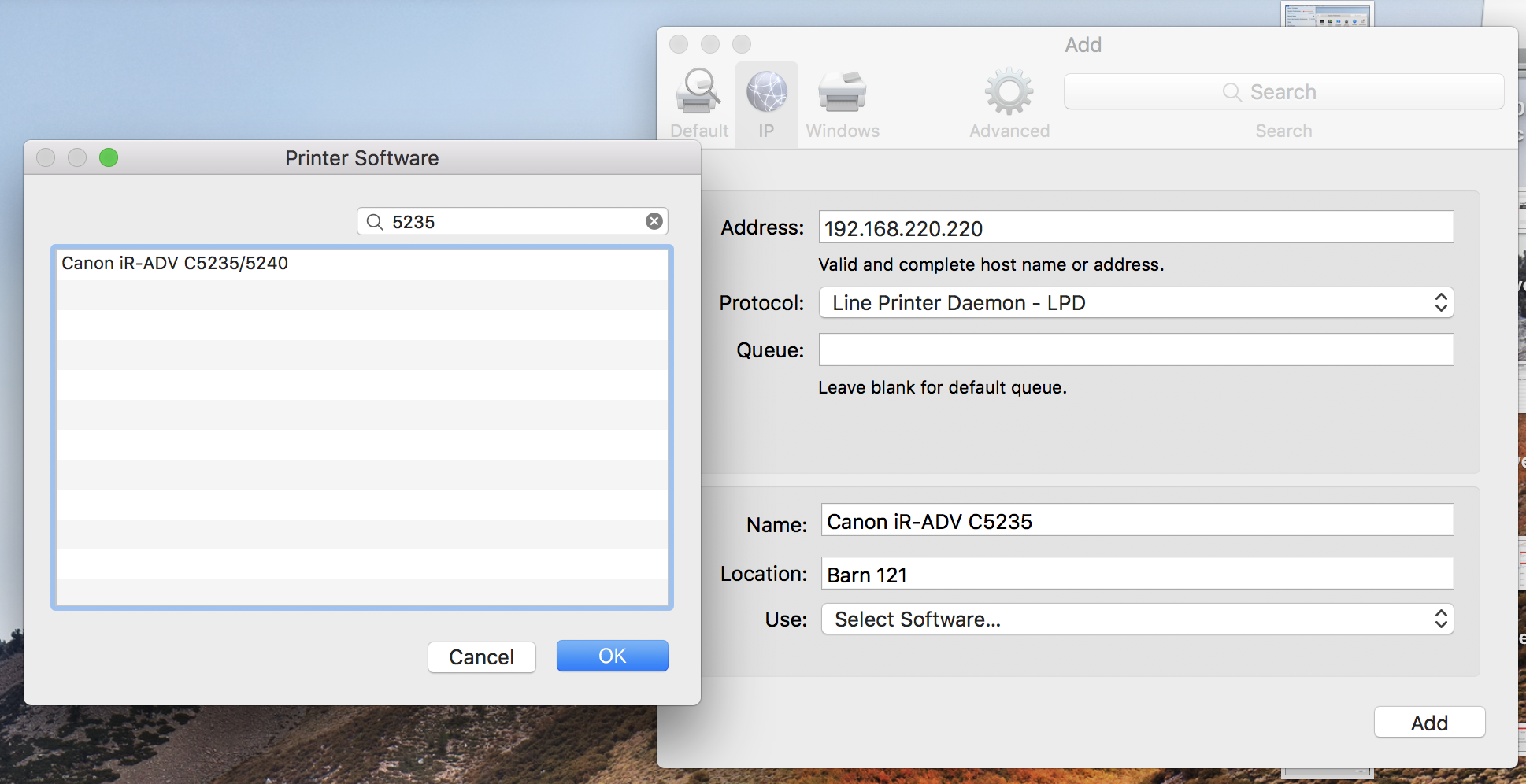Open the Use software dropdown

tap(1137, 619)
